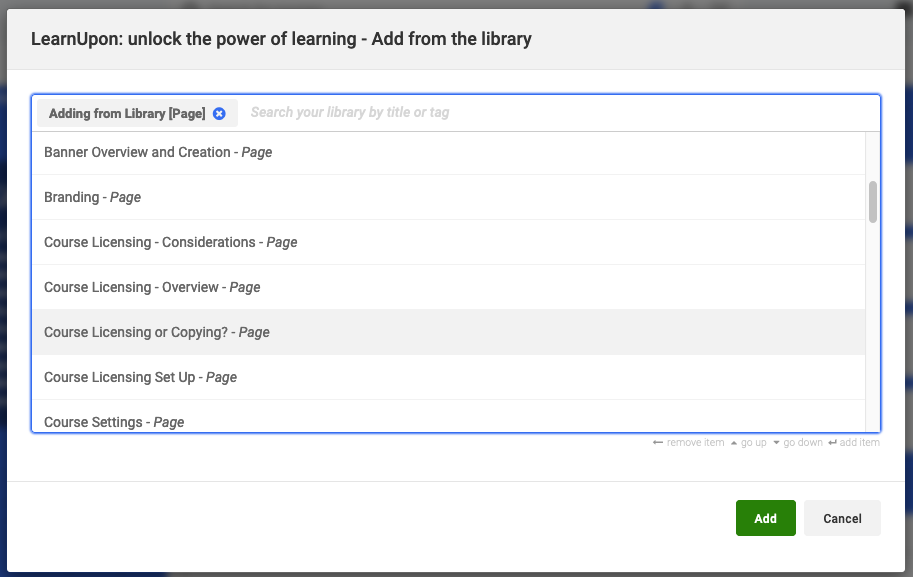
Task: Click the 'Add from the library' dialog title
Action: coord(281,40)
